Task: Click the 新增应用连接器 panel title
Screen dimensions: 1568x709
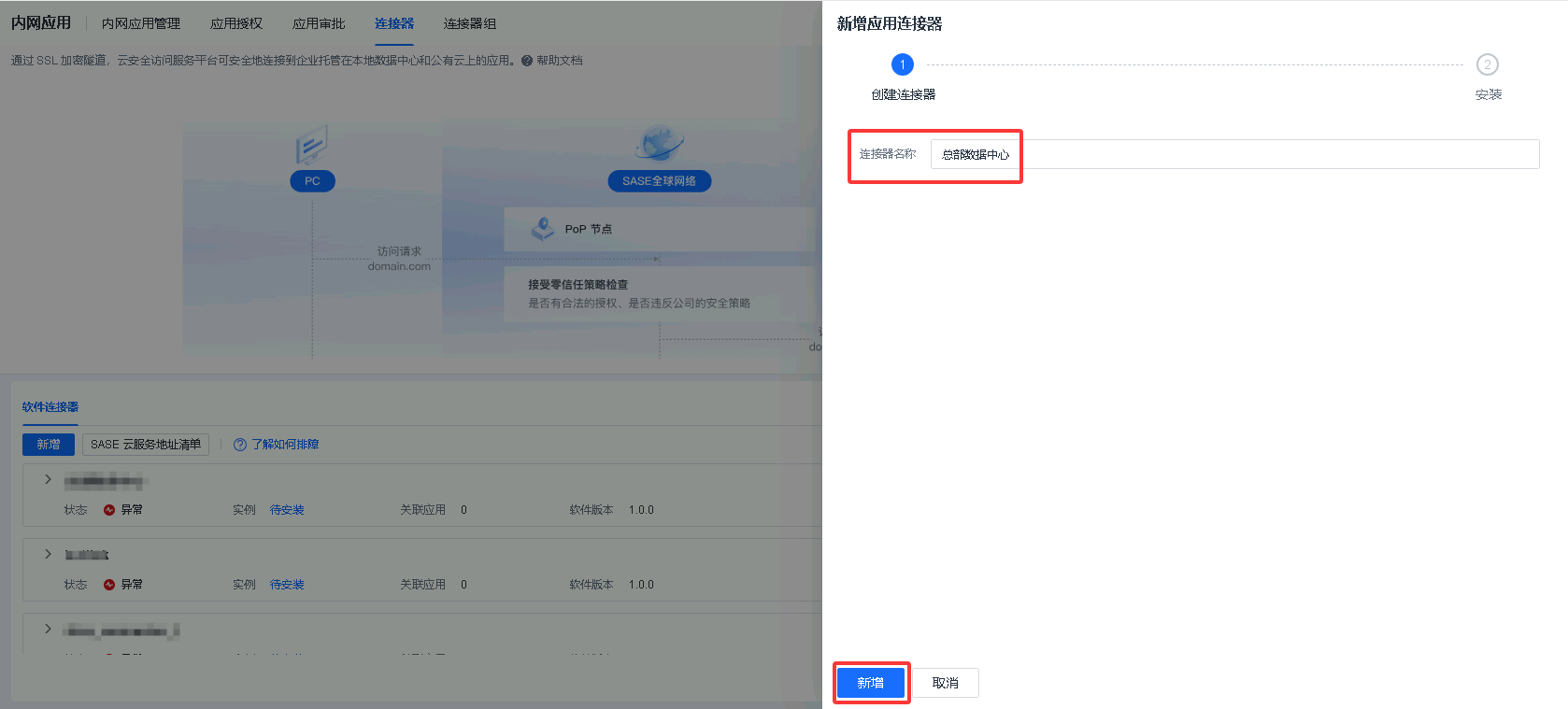Action: (x=890, y=24)
